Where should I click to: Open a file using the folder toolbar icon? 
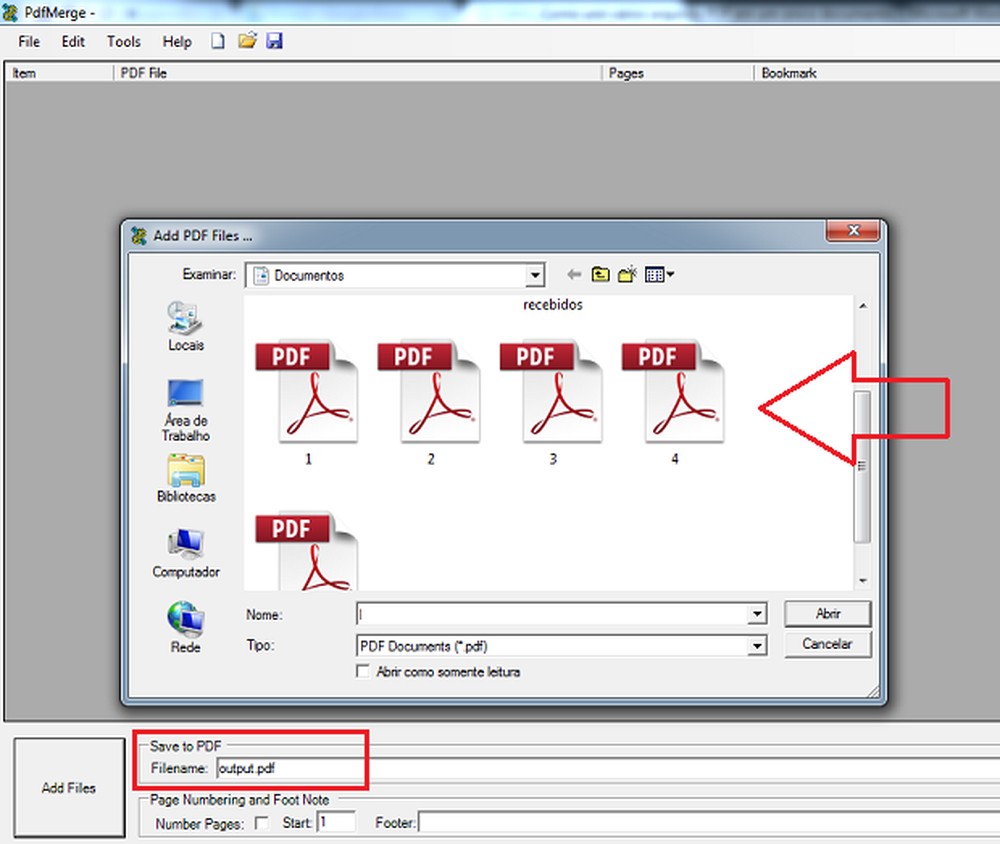click(246, 40)
